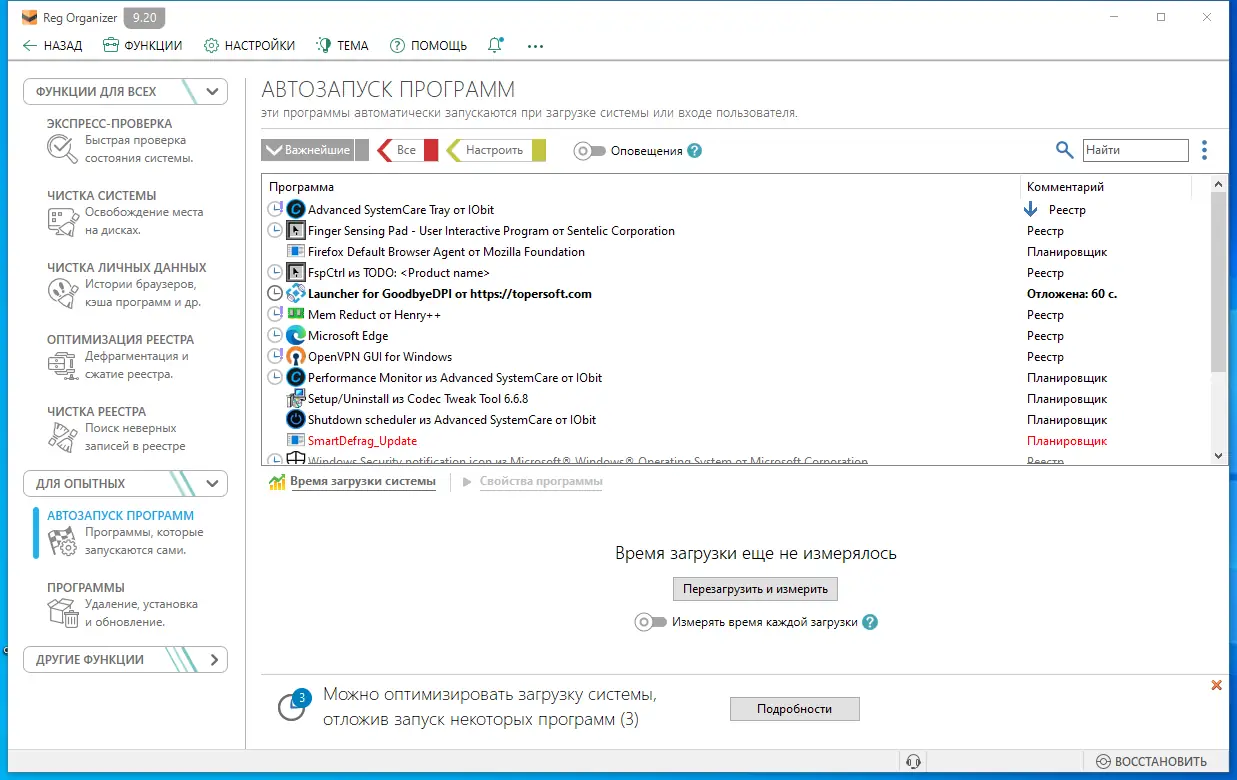Click the Подробности button
This screenshot has height=780, width=1237.
pyautogui.click(x=794, y=708)
